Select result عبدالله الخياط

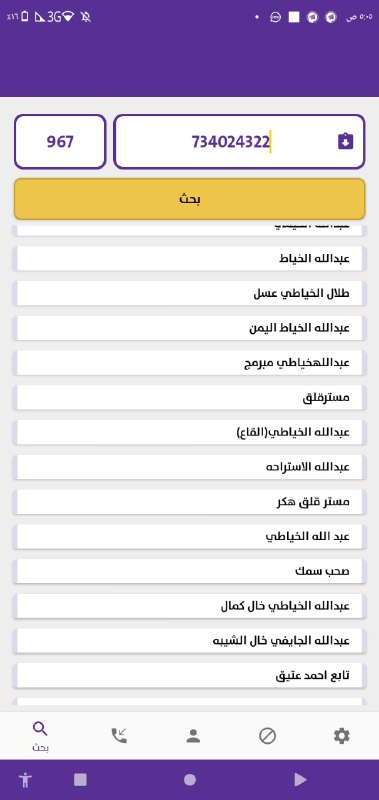tap(188, 259)
